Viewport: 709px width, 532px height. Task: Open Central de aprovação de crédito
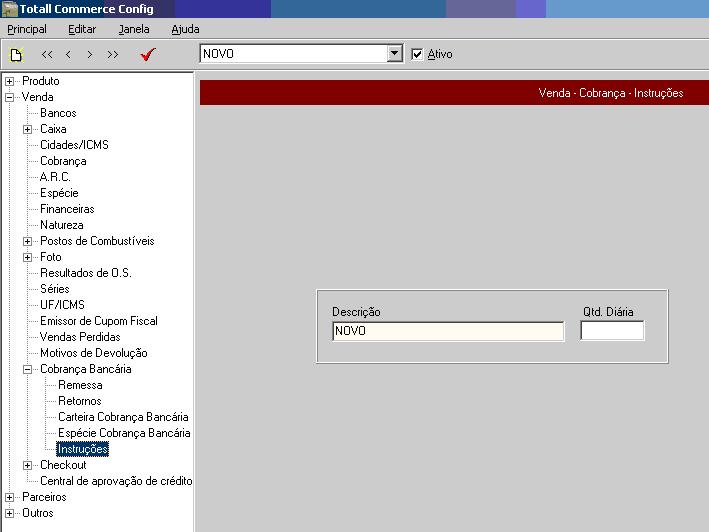click(116, 481)
